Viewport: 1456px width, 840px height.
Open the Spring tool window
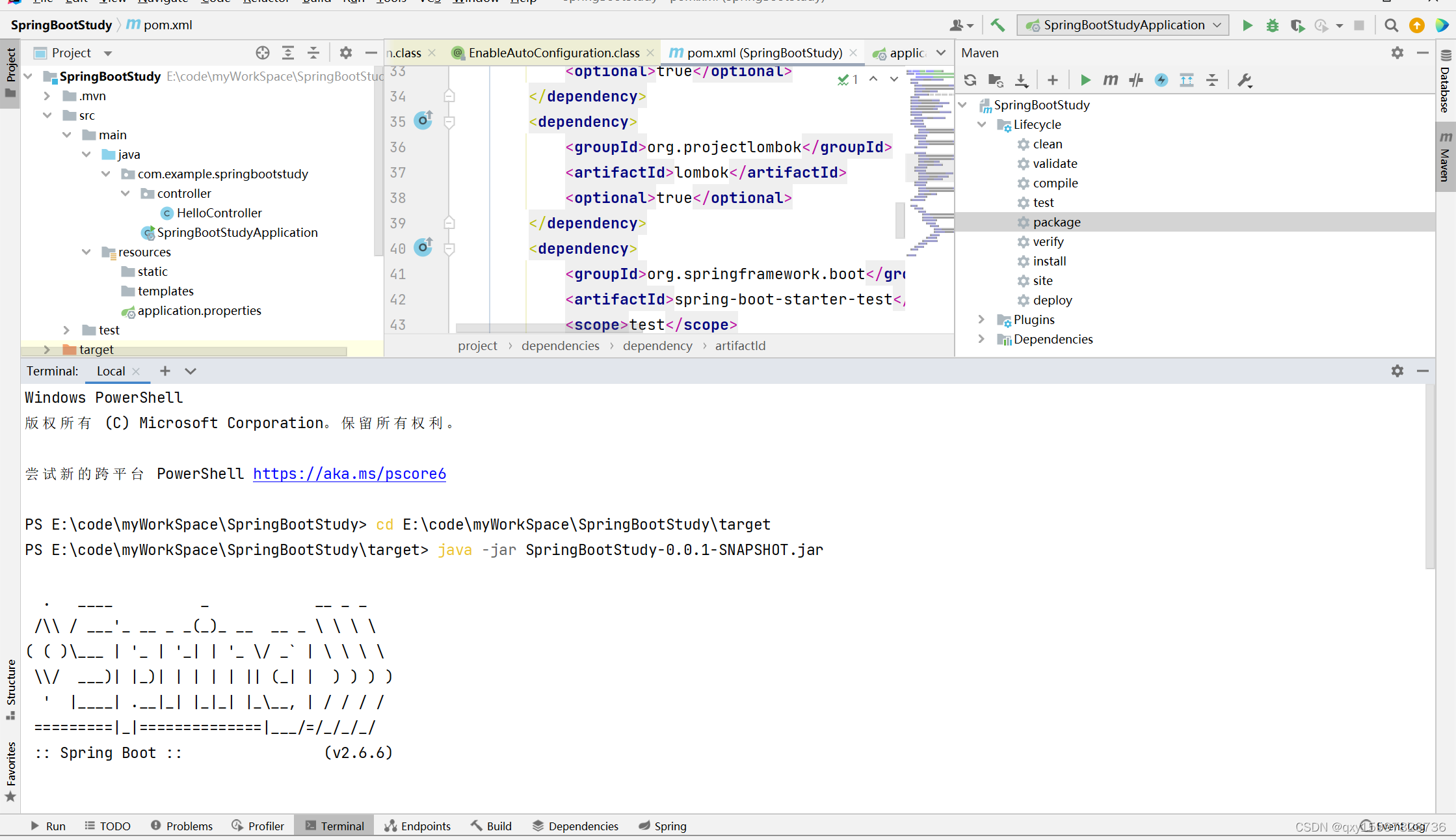coord(663,826)
